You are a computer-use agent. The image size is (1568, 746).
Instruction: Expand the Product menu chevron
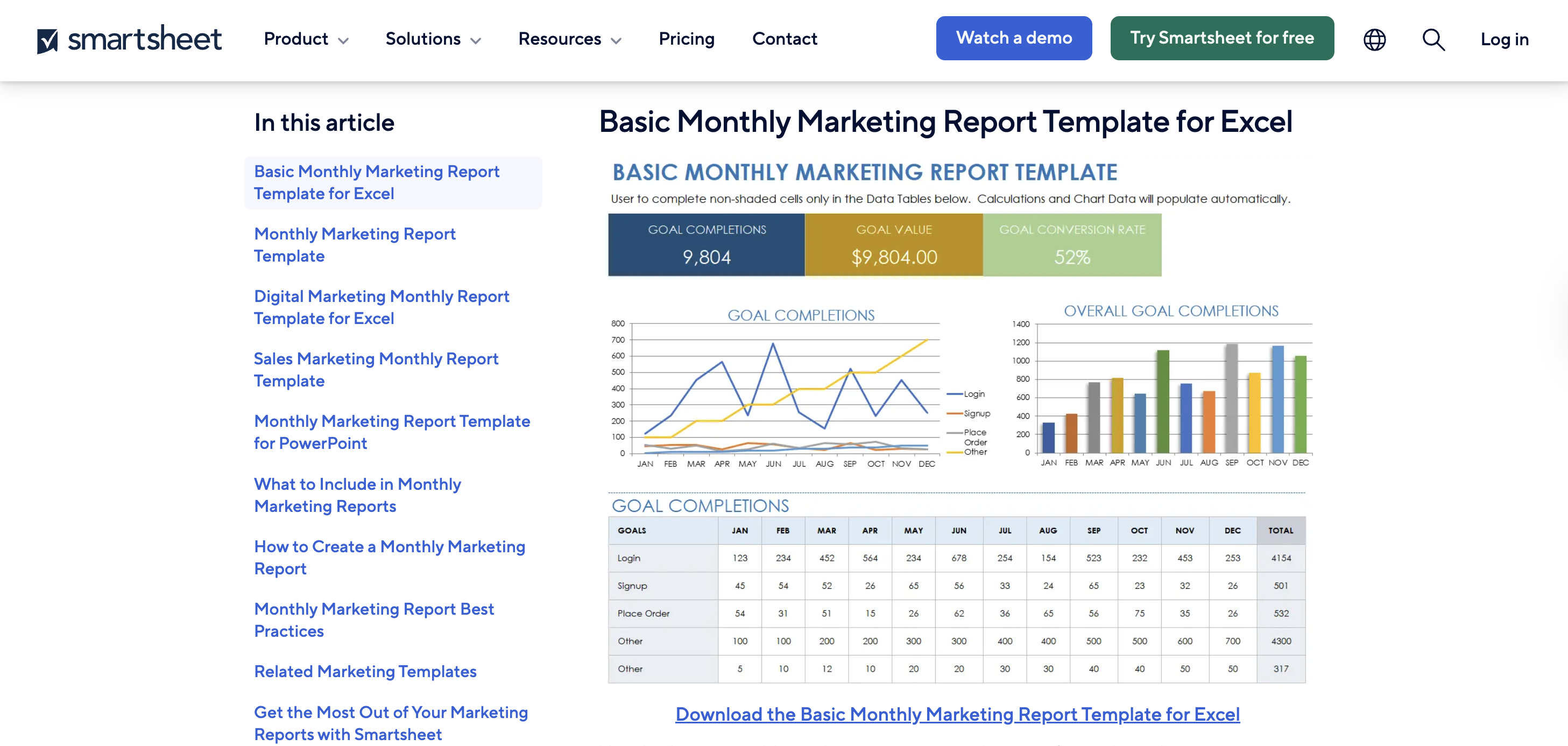[343, 41]
